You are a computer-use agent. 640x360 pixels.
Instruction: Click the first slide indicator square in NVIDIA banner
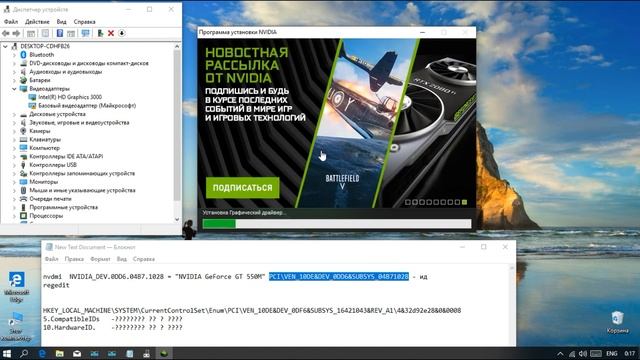click(x=407, y=202)
